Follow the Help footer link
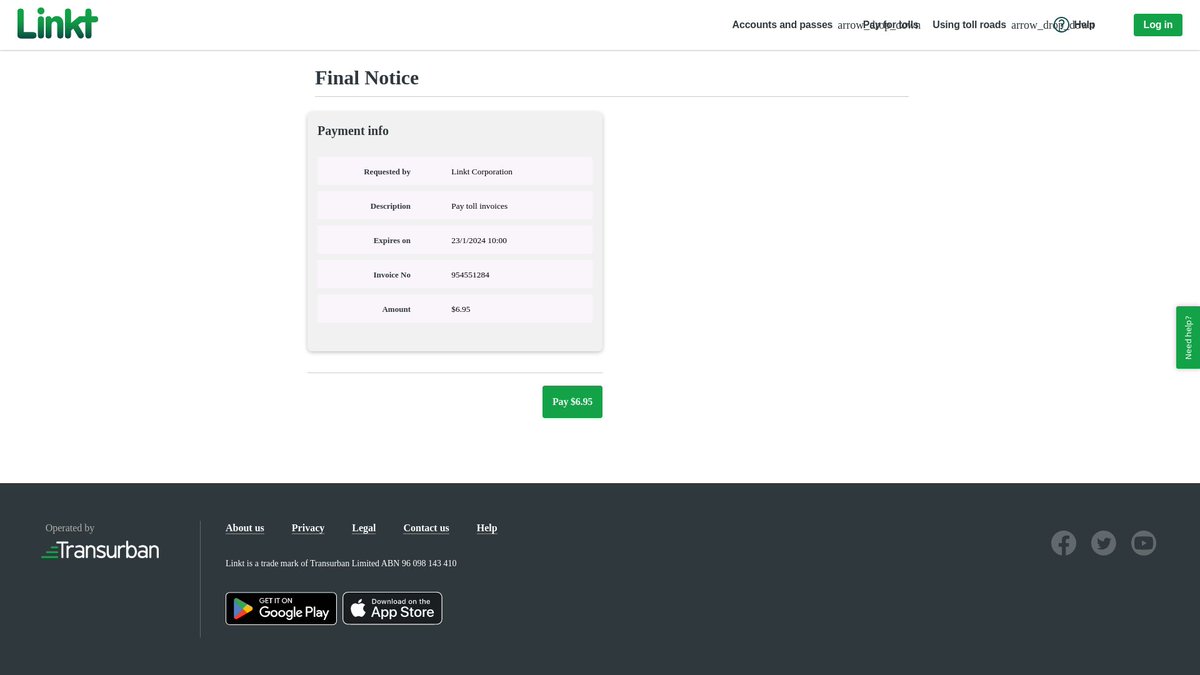The height and width of the screenshot is (675, 1200). (x=487, y=528)
